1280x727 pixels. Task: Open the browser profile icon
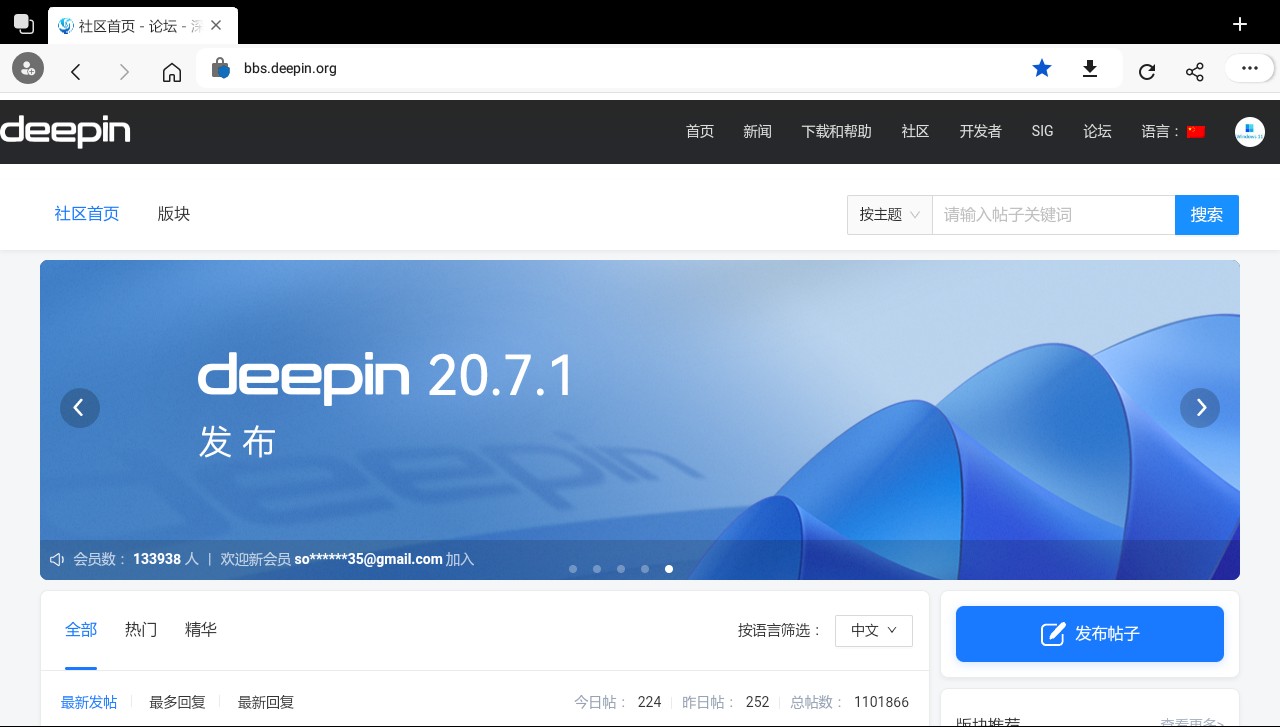pos(28,68)
